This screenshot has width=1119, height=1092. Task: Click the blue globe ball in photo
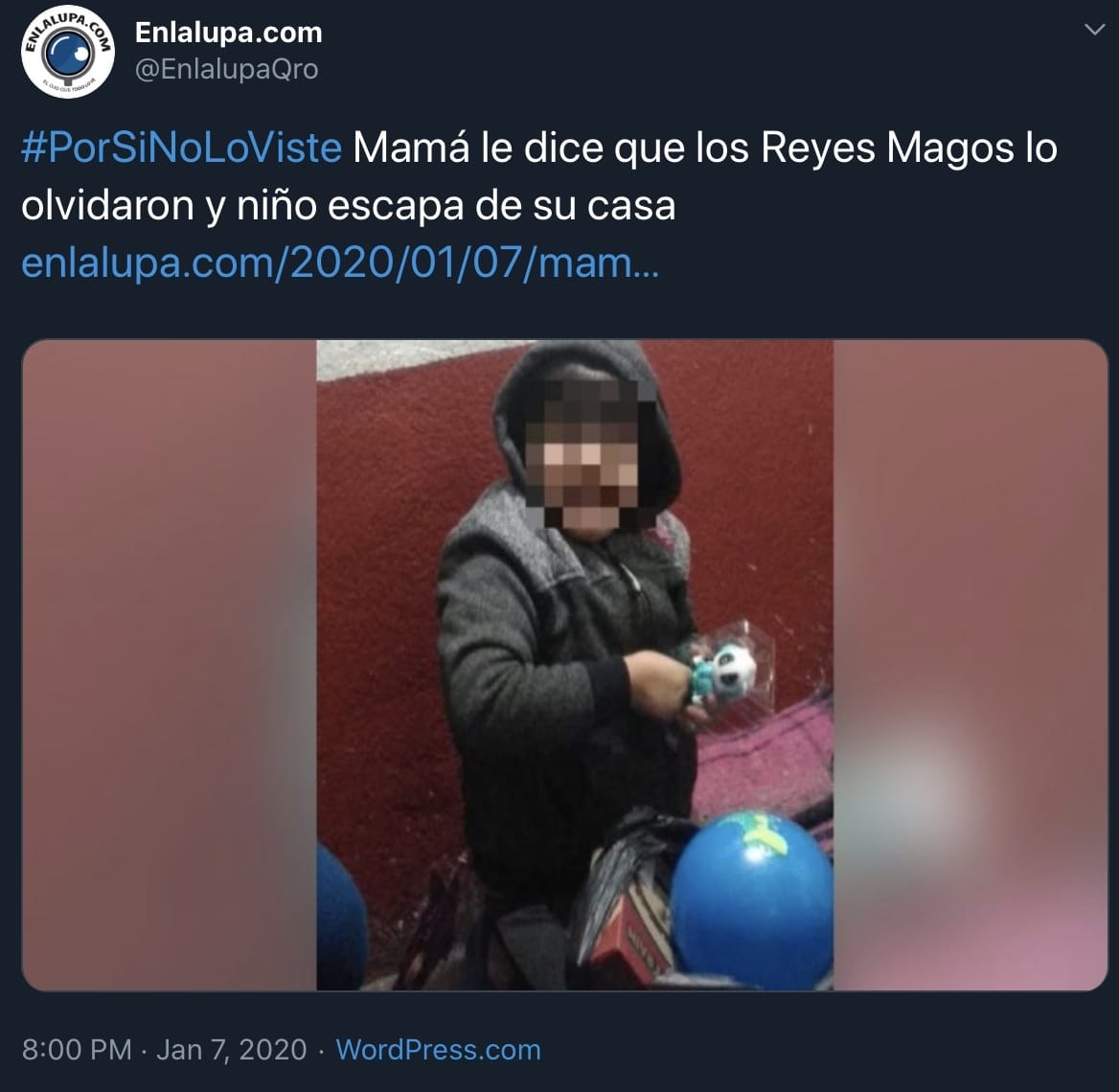click(751, 900)
